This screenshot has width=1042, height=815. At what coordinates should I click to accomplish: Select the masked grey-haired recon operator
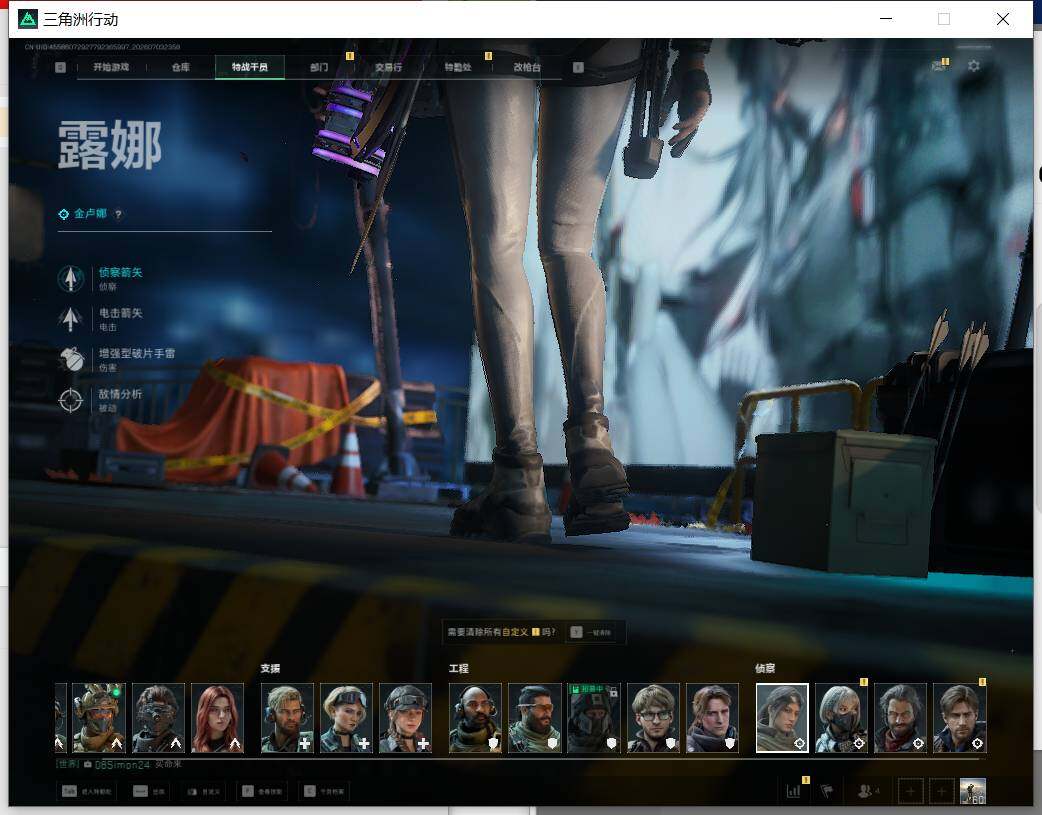point(841,718)
